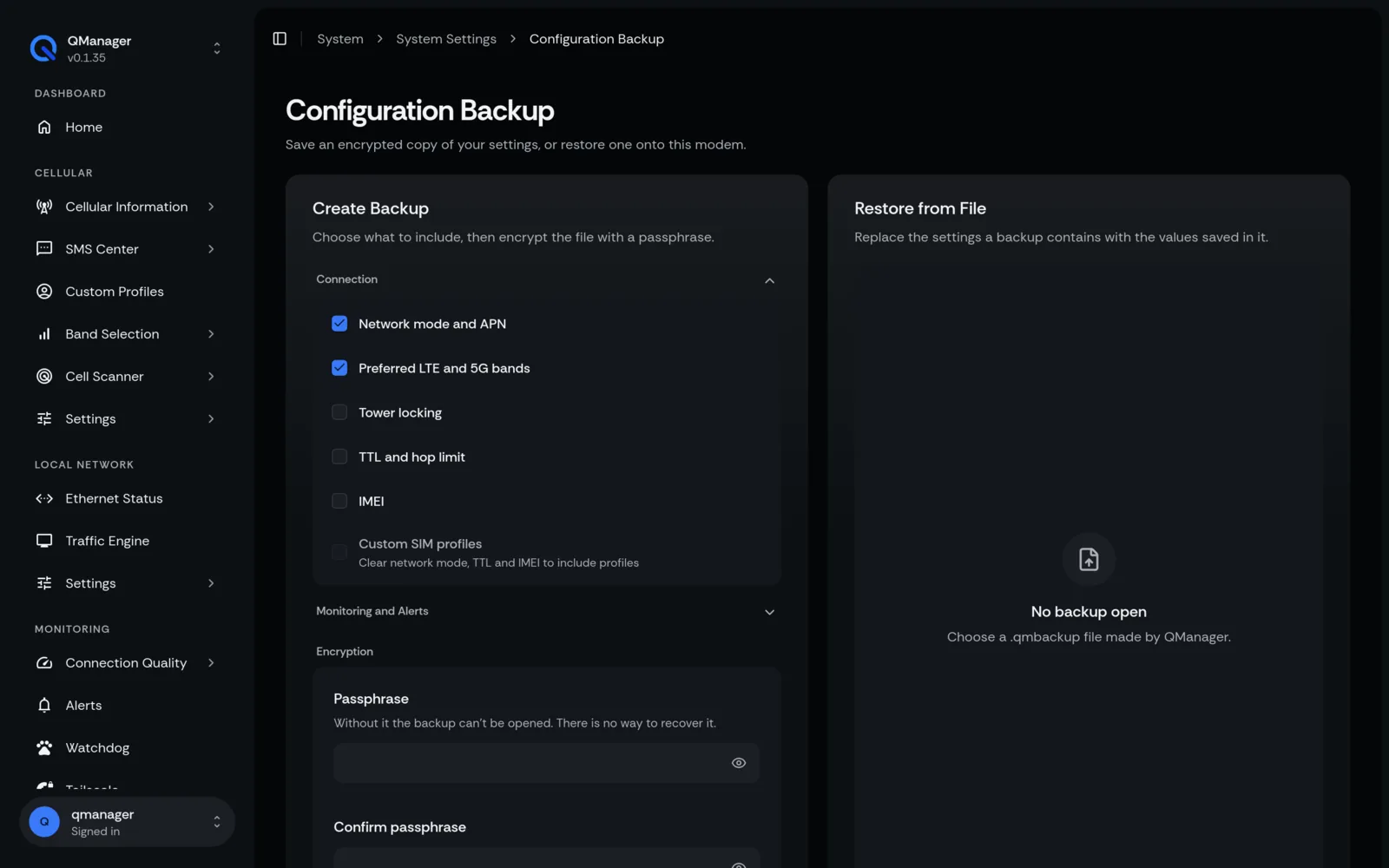The image size is (1389, 868).
Task: Enable the Tower locking checkbox
Action: 339,412
